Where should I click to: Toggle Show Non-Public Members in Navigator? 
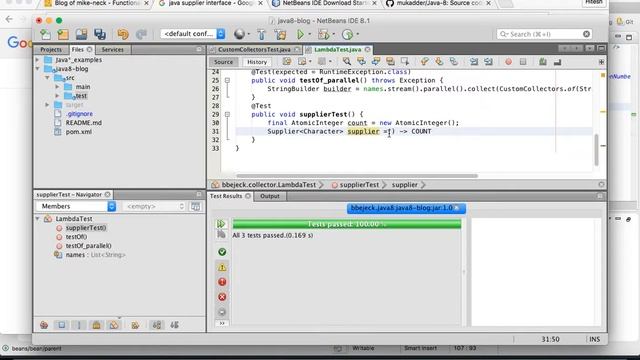coord(96,325)
